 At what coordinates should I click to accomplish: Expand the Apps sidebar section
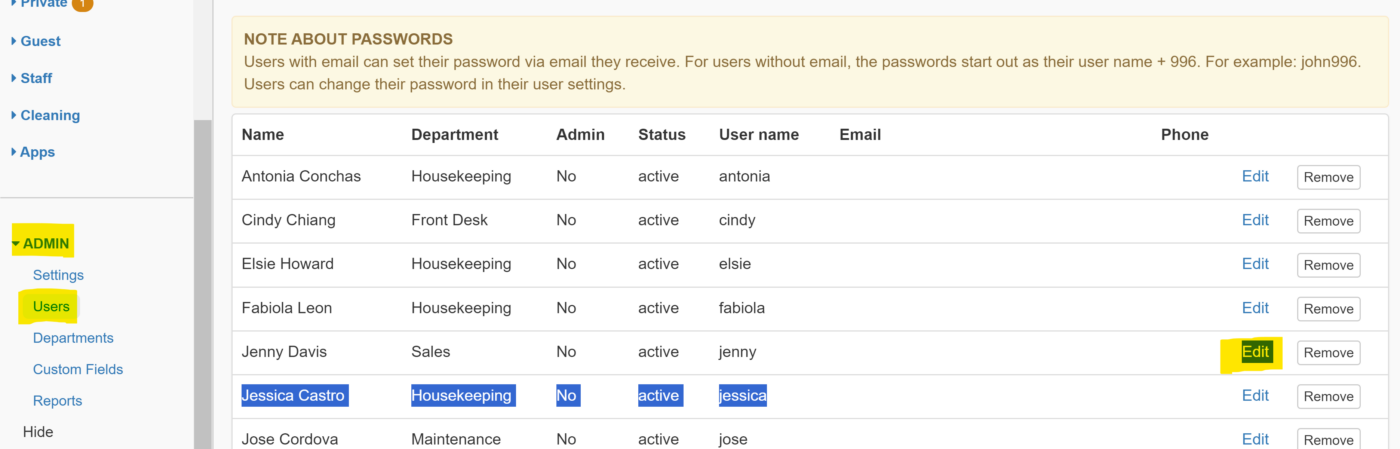point(33,152)
